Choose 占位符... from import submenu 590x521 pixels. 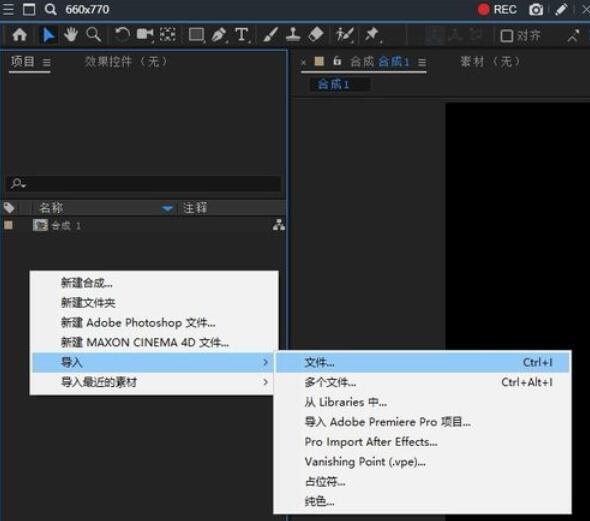(x=423, y=482)
